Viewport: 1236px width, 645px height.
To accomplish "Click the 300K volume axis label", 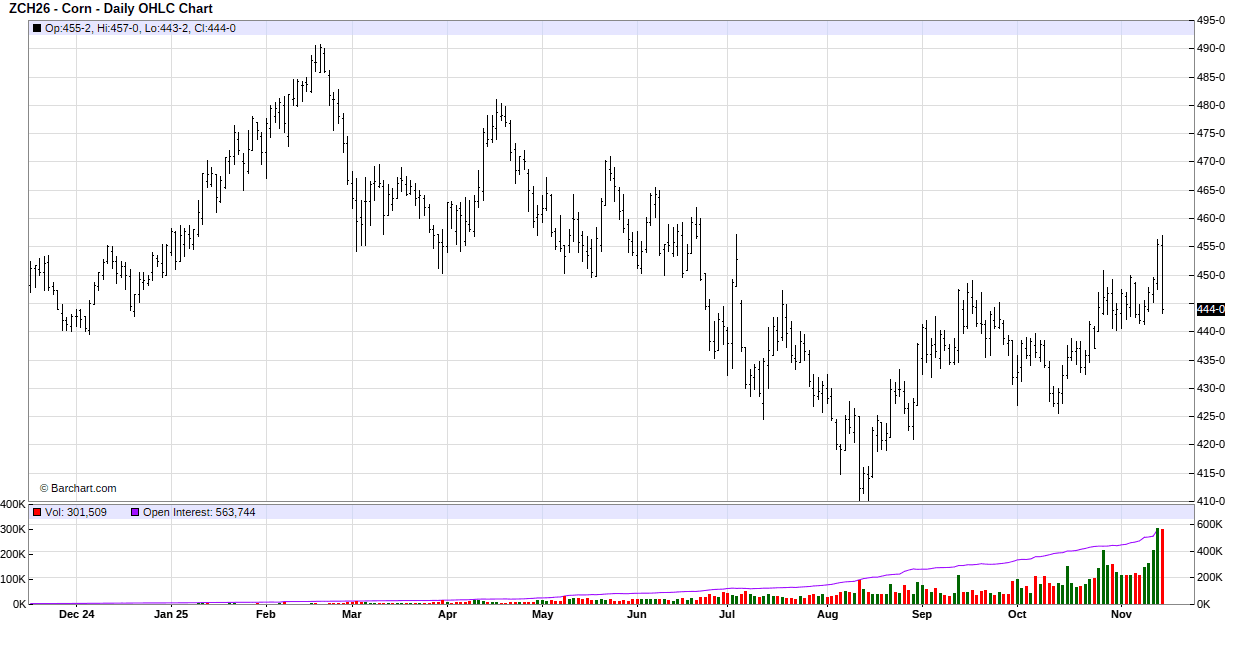I will click(13, 529).
